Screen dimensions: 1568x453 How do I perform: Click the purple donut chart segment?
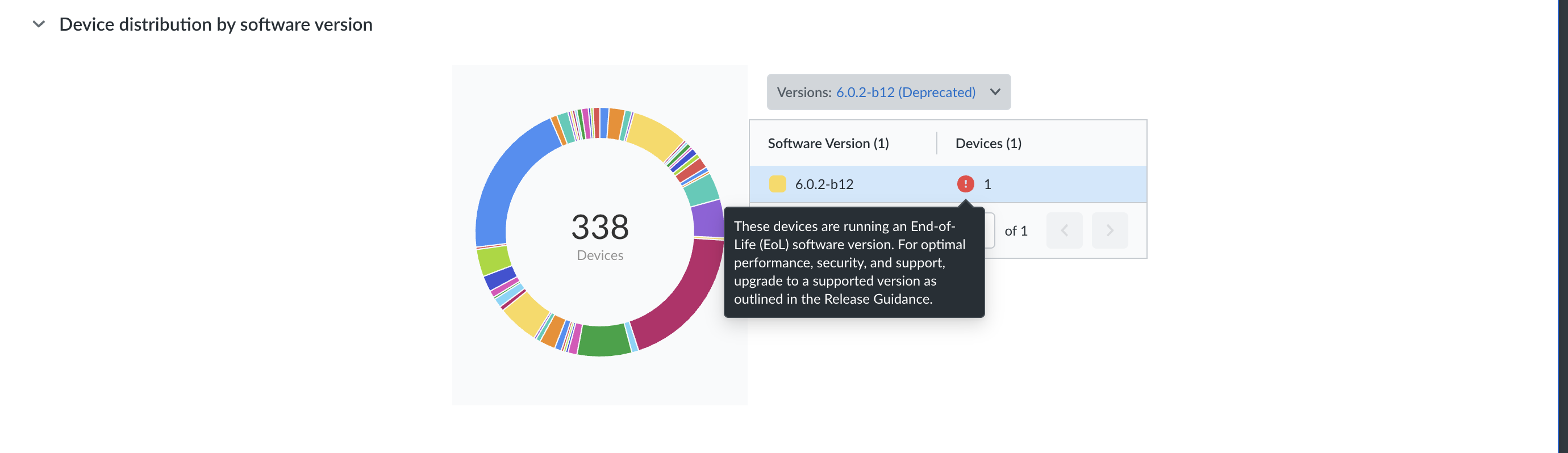point(707,220)
